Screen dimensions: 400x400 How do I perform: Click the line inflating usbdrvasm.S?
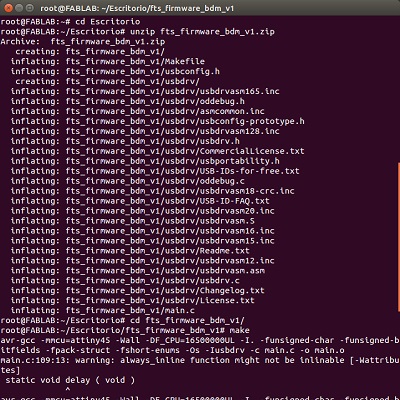coord(133,222)
